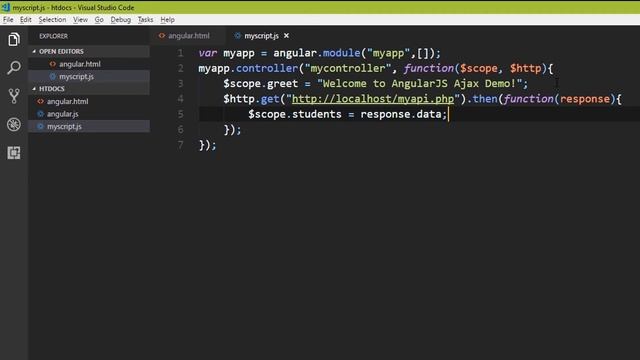Screen dimensions: 640x360
Task: Open the File menu
Action: click(8, 20)
